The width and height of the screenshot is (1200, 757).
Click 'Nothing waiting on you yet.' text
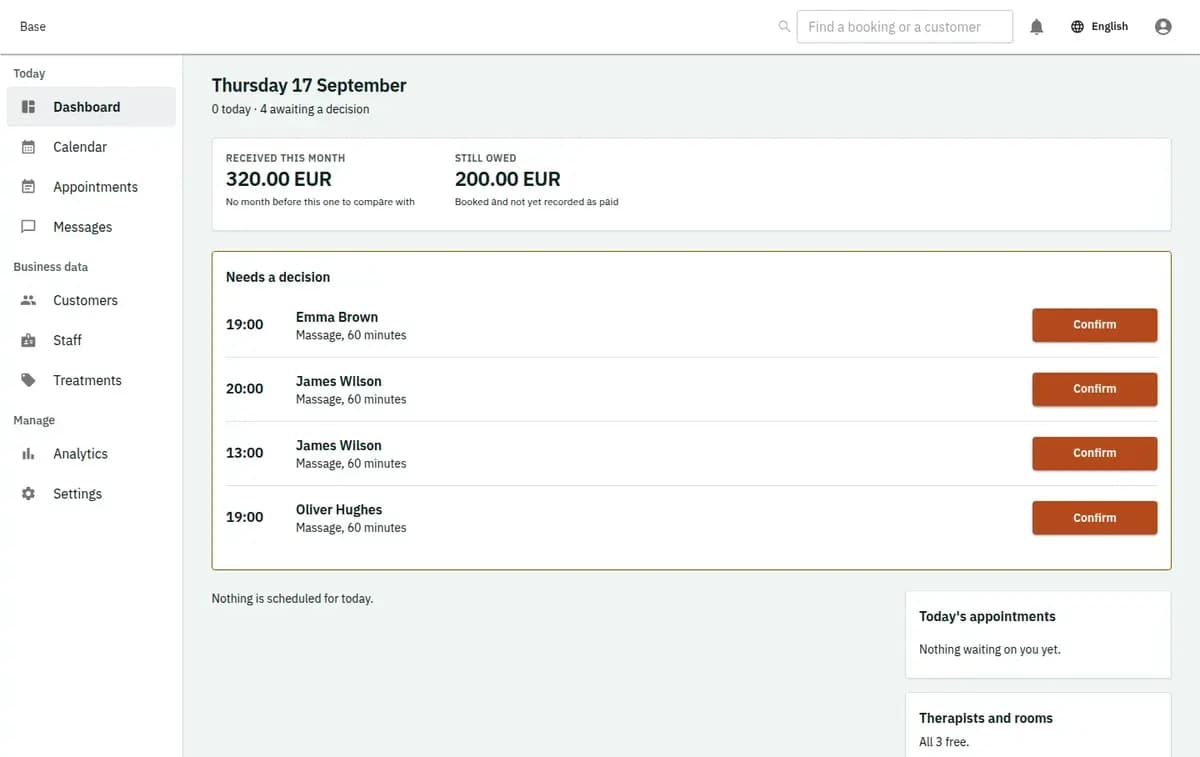[x=990, y=650]
